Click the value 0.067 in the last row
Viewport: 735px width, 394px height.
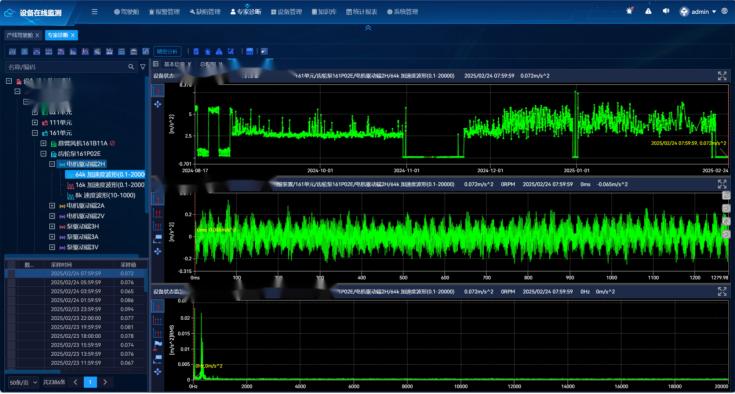click(x=127, y=363)
